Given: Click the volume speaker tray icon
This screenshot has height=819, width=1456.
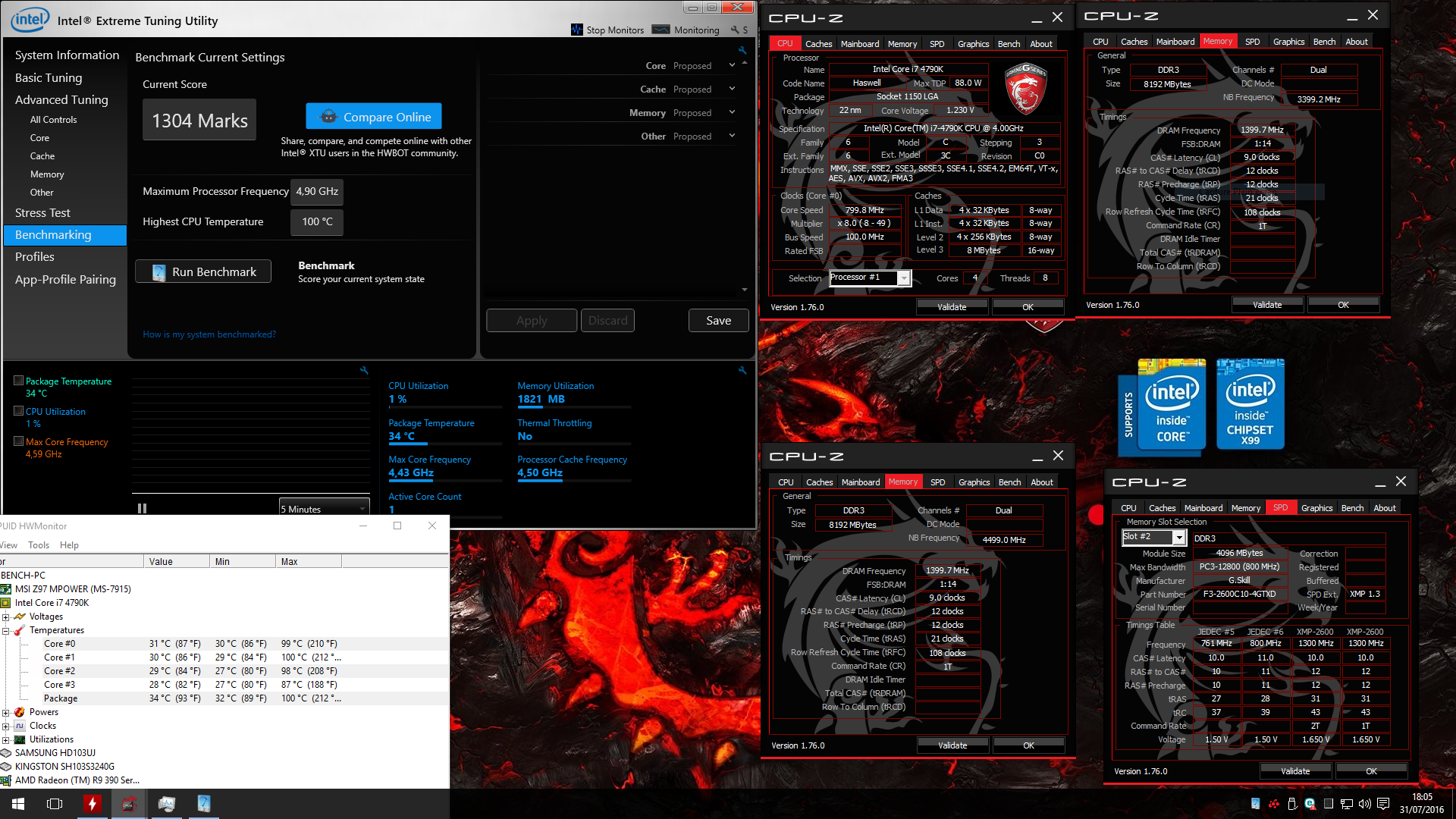Looking at the screenshot, I should click(1364, 804).
